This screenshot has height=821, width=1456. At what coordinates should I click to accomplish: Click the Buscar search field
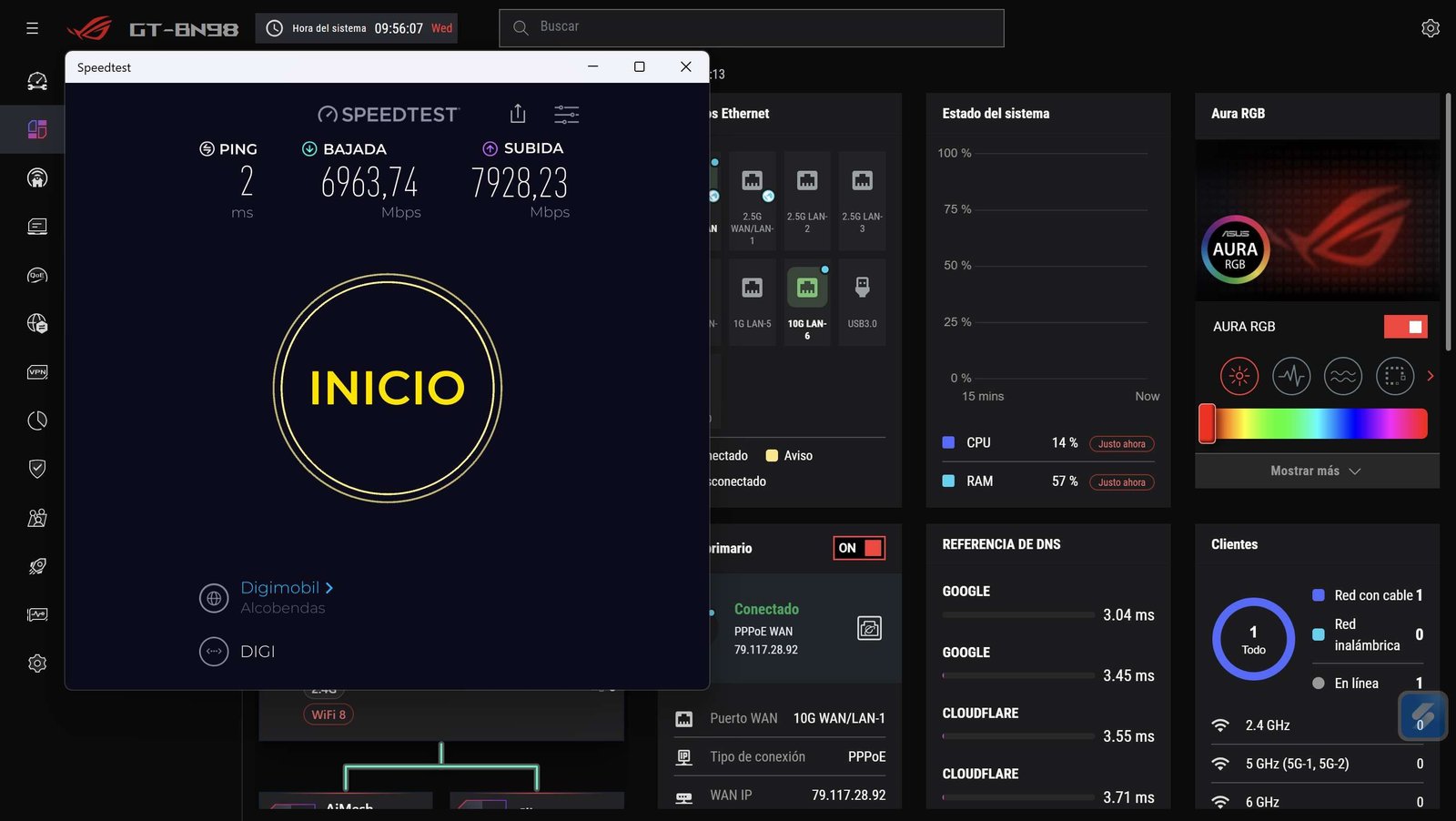[752, 28]
